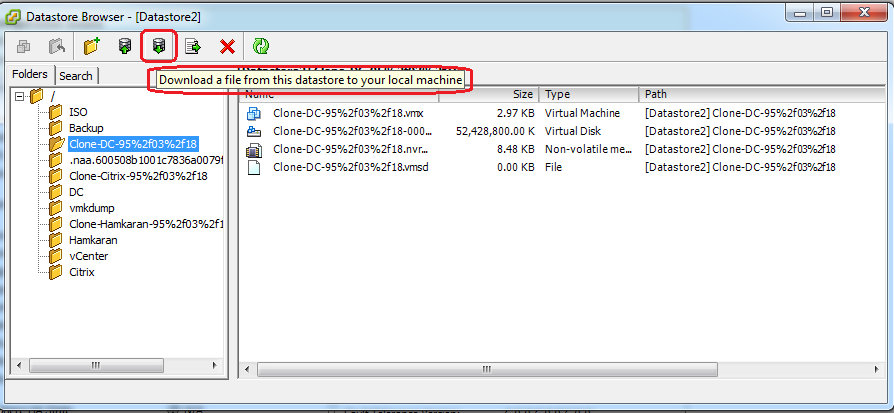Viewport: 894px width, 413px height.
Task: Click the vmx virtual machine file icon
Action: (253, 114)
